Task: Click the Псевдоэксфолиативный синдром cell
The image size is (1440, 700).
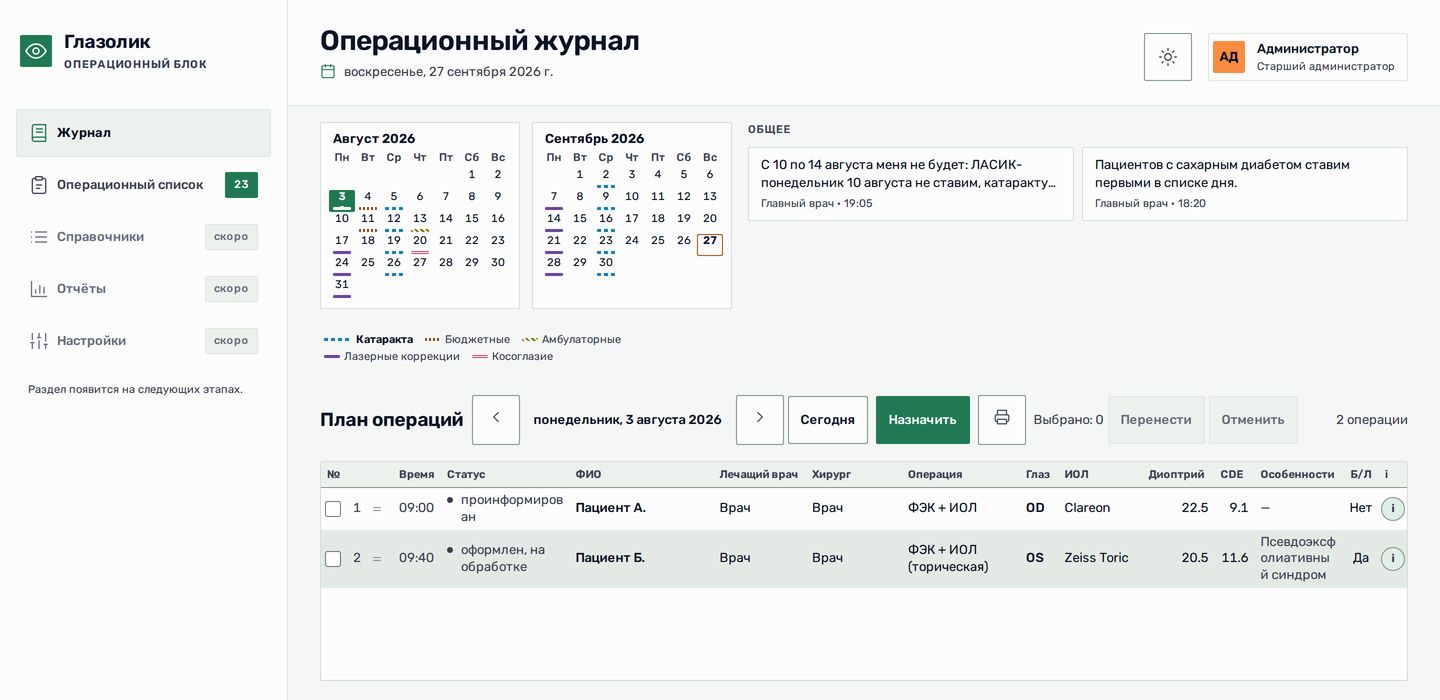Action: click(1298, 559)
